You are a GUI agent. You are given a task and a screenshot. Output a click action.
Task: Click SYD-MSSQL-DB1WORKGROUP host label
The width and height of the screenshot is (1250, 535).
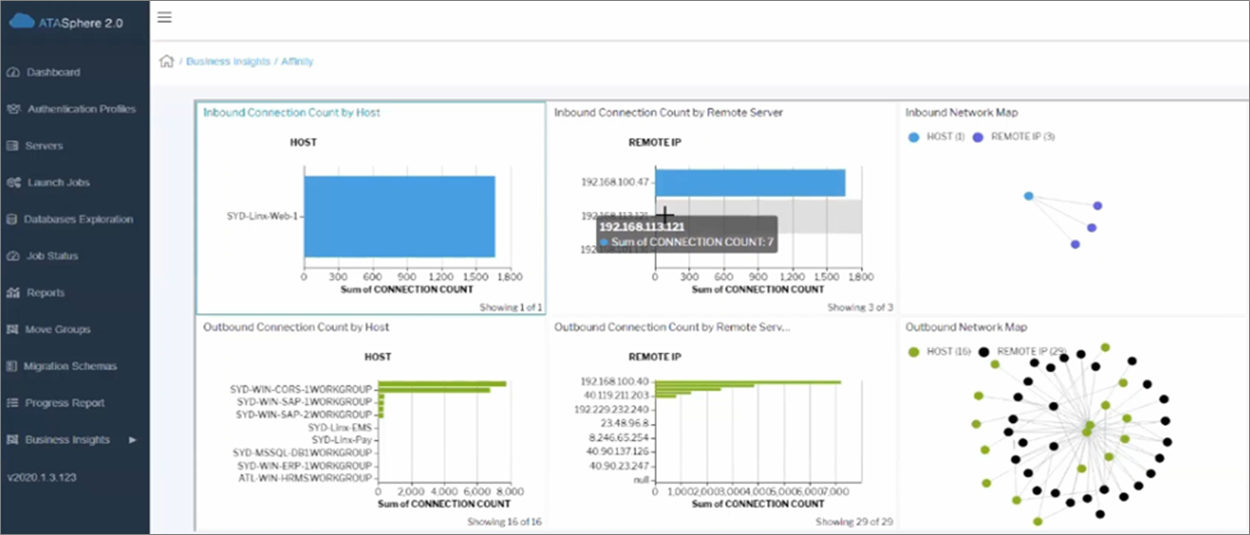pos(304,453)
